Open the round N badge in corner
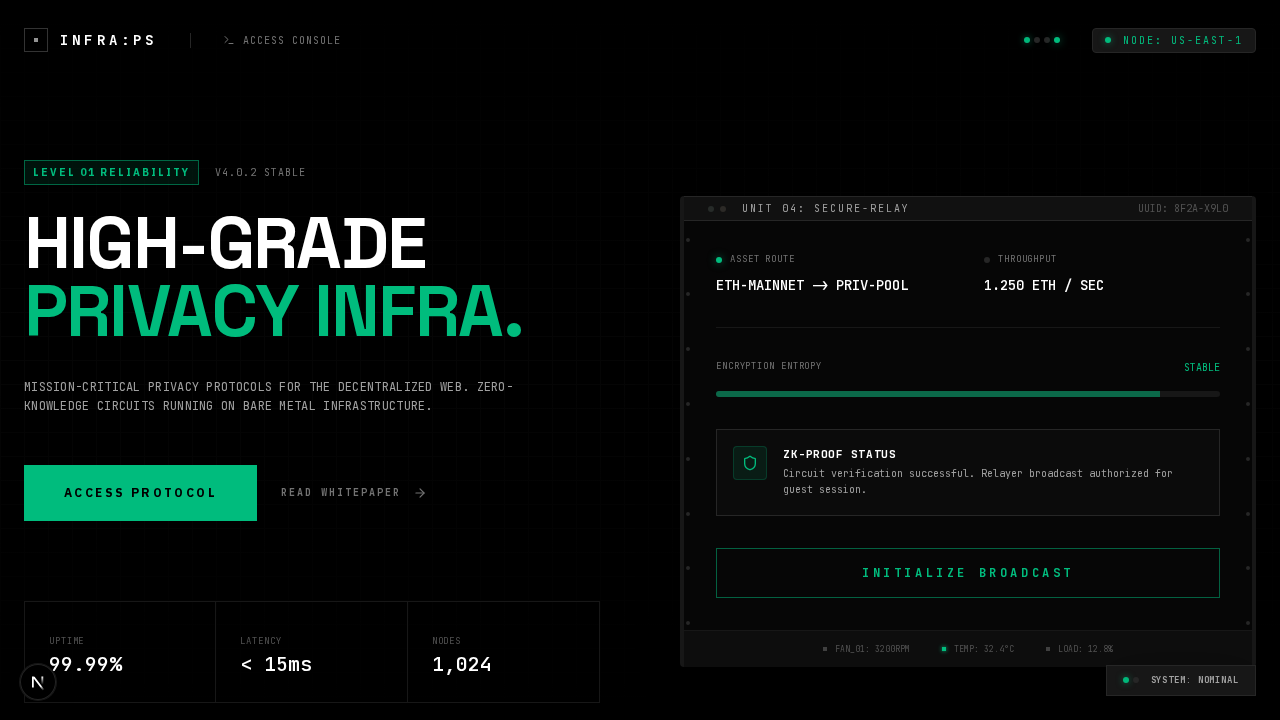The image size is (1280, 720). (x=38, y=682)
